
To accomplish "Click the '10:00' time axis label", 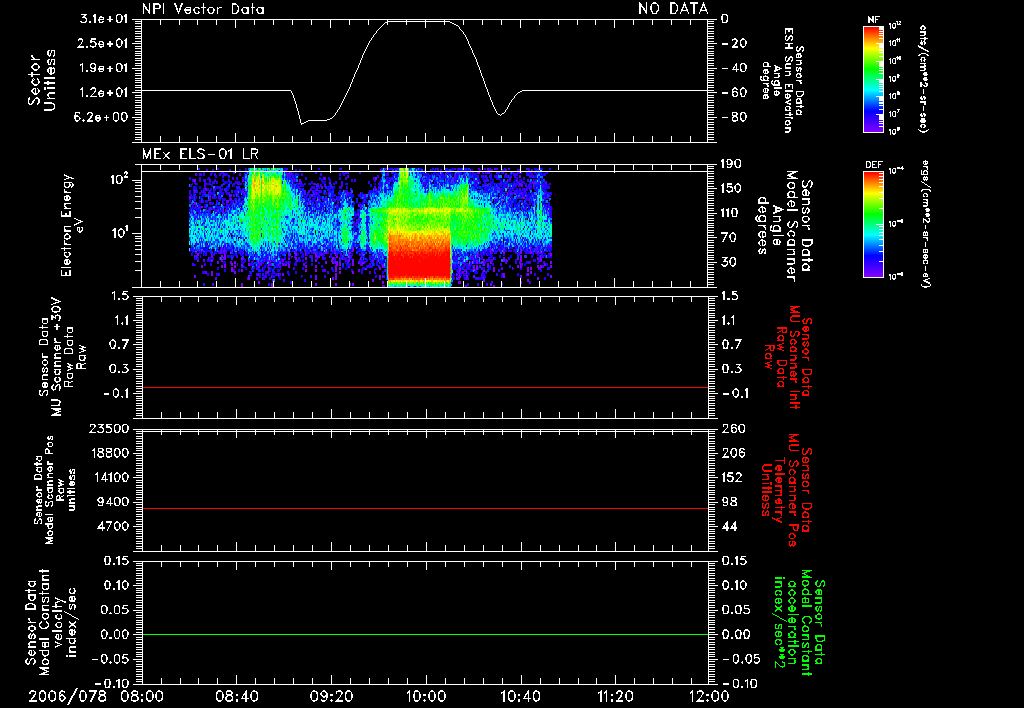I will 426,697.
